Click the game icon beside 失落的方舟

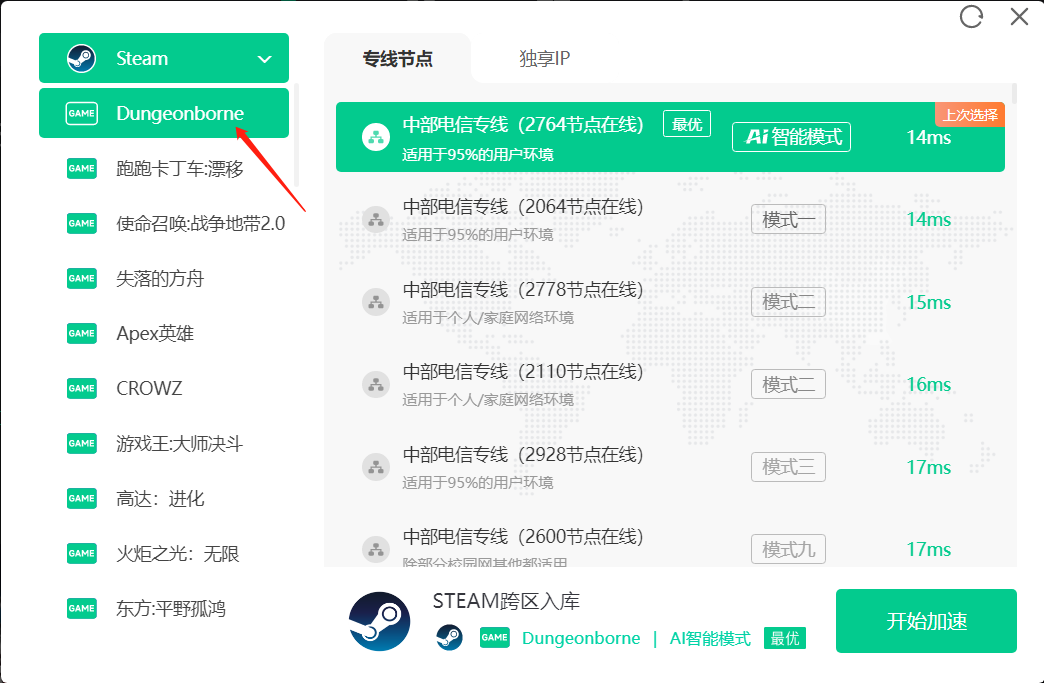(x=81, y=278)
